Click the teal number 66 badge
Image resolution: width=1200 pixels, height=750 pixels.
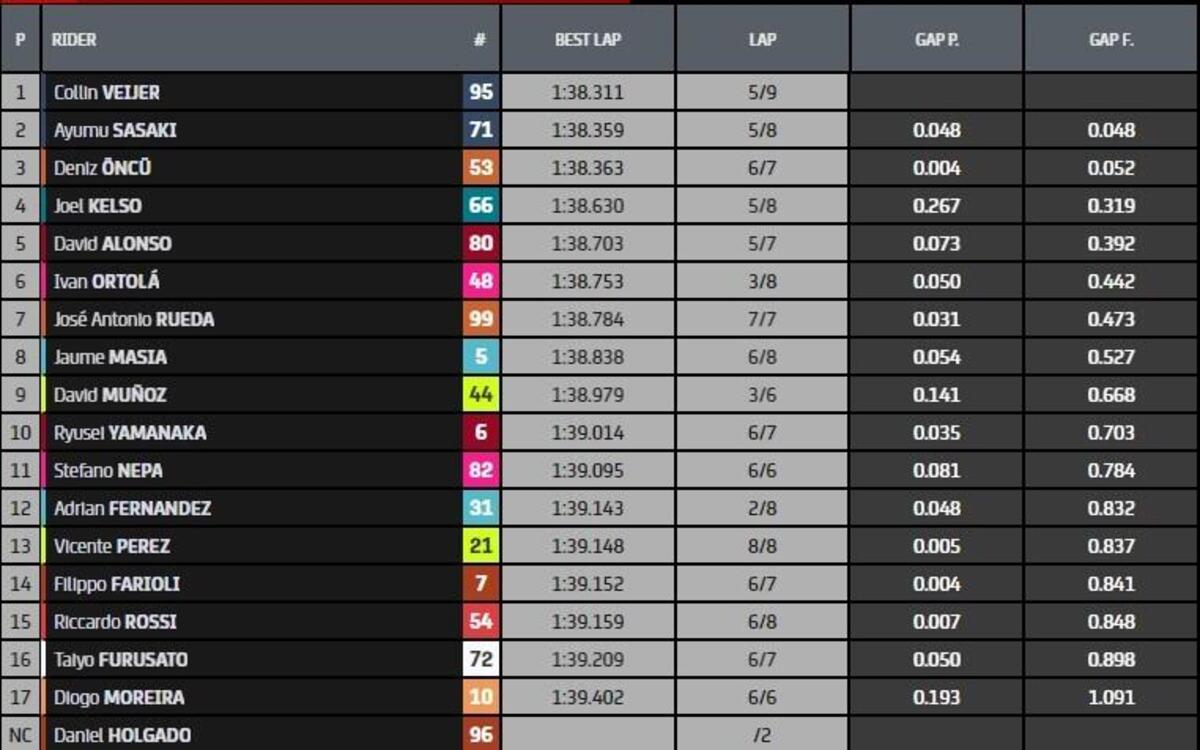click(481, 206)
